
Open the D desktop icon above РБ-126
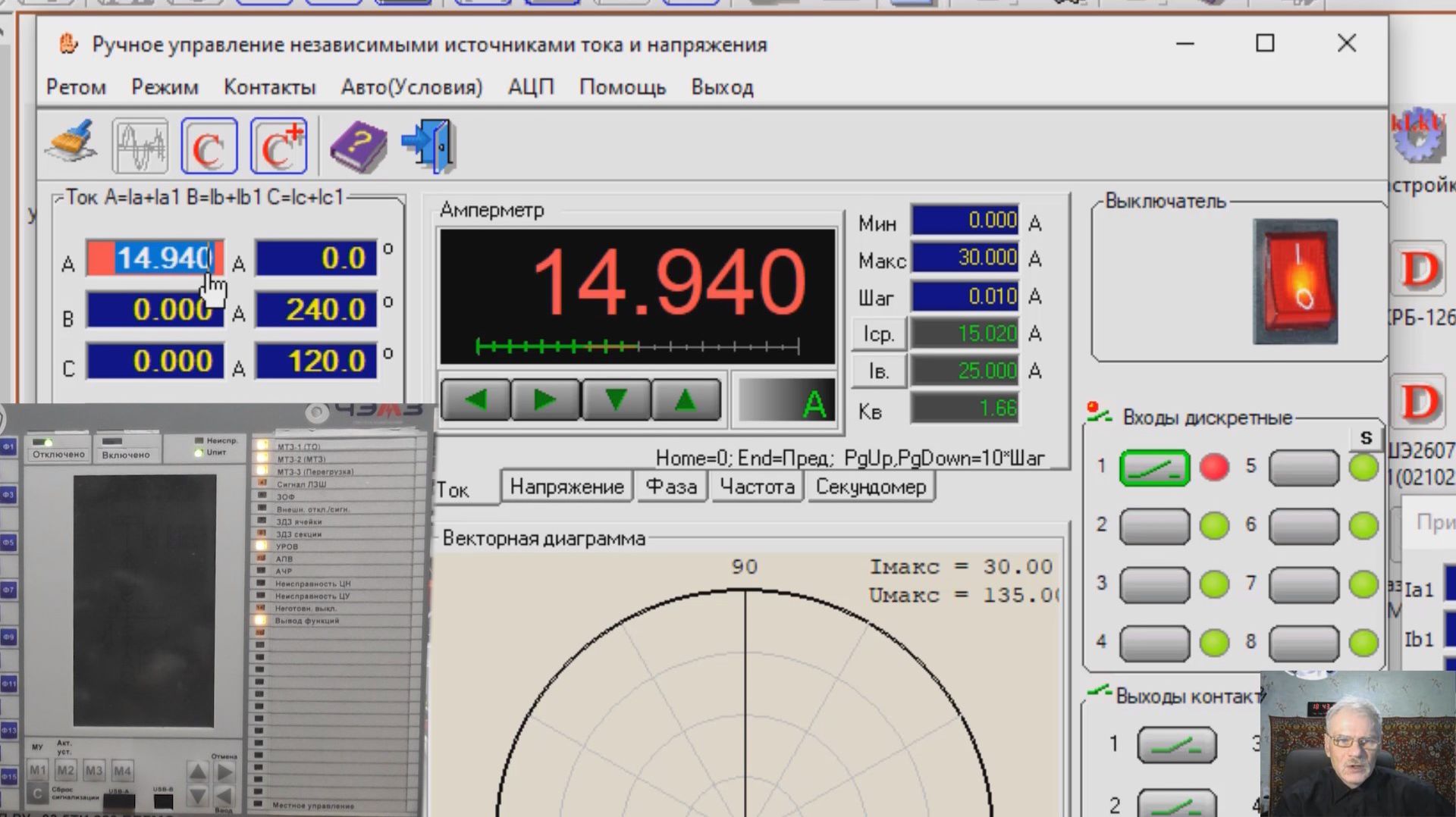pyautogui.click(x=1419, y=270)
